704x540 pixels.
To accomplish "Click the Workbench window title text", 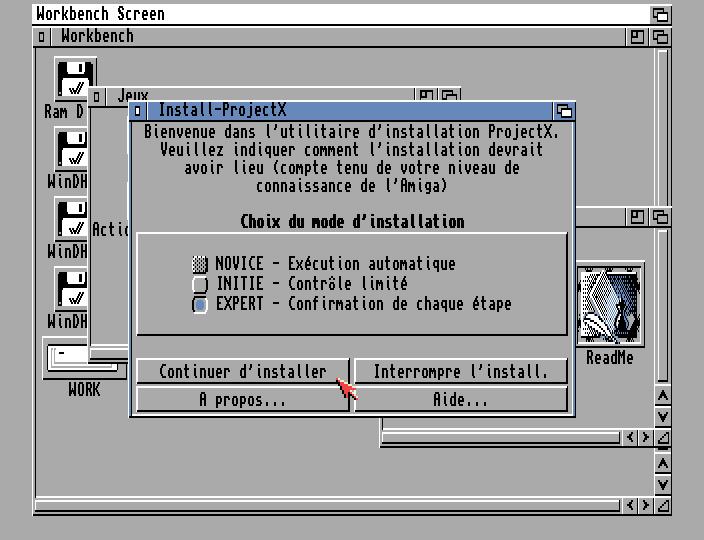I will (97, 36).
